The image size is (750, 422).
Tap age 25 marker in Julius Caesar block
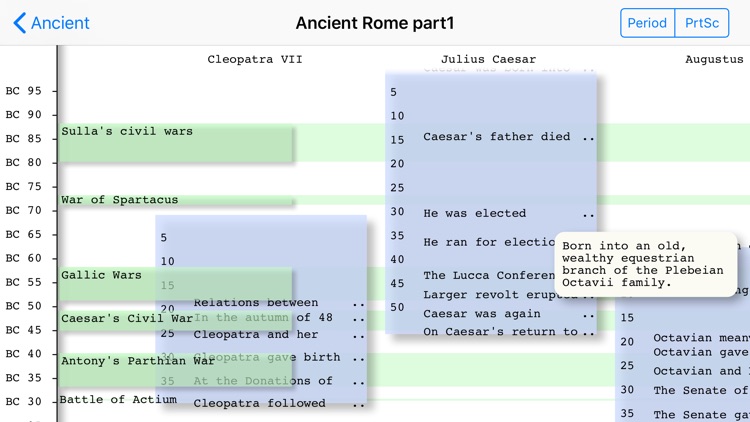tap(397, 188)
